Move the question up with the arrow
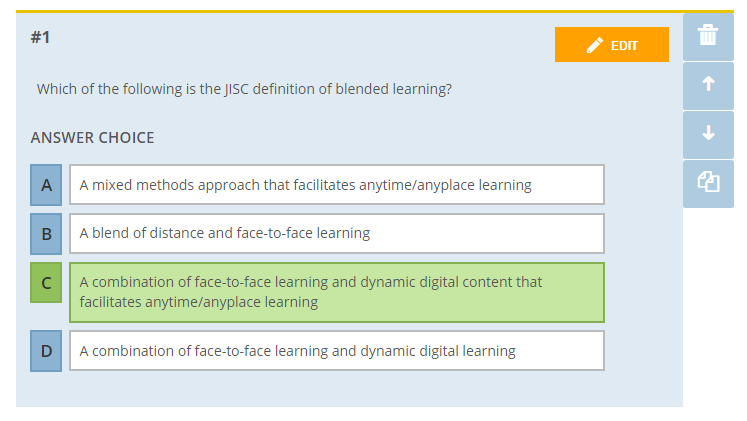 click(708, 85)
